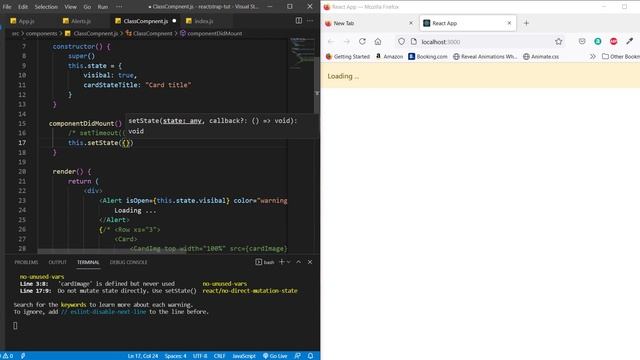This screenshot has height=360, width=640.
Task: Switch to the OUTPUT panel tab
Action: tap(58, 262)
